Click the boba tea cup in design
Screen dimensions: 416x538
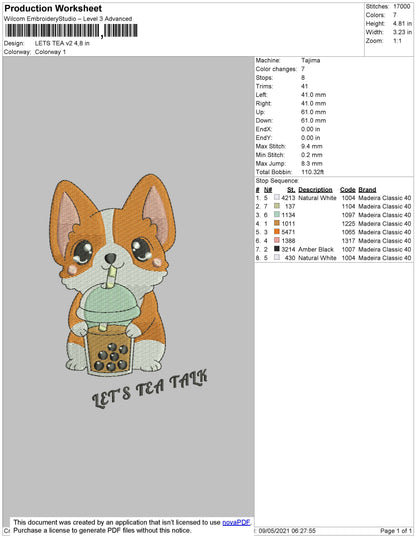(x=108, y=329)
